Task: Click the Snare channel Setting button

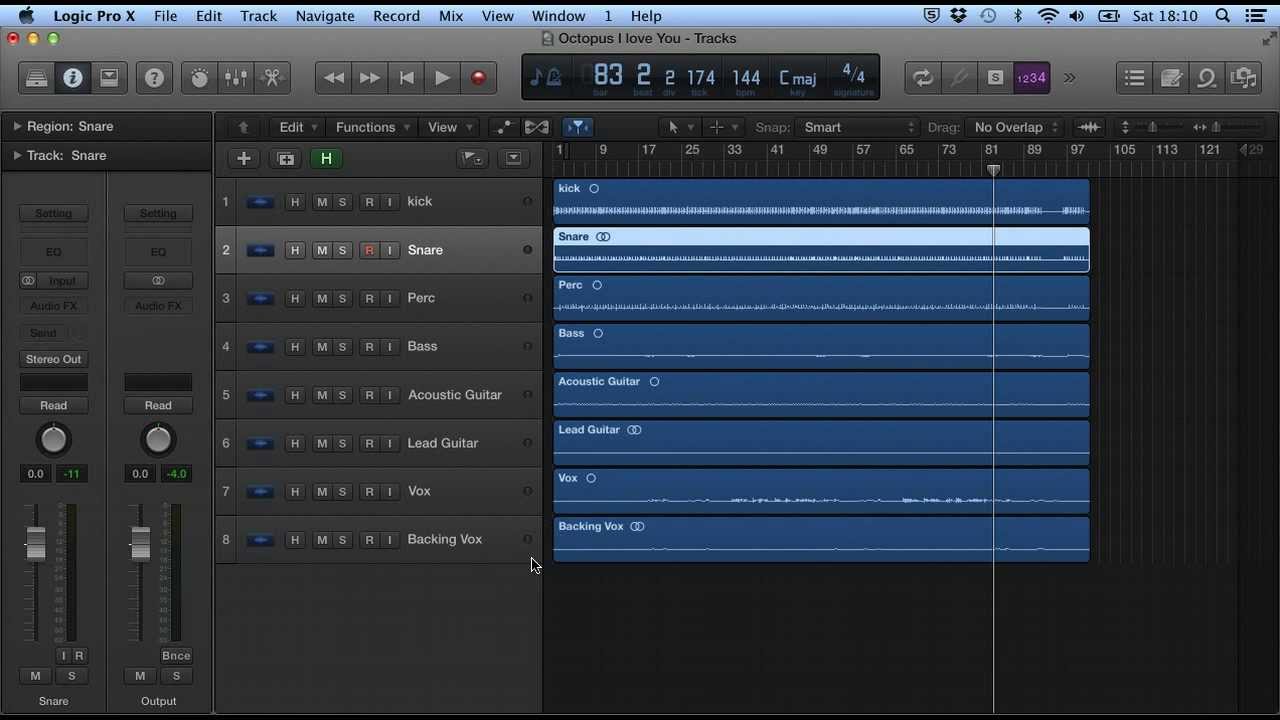Action: [x=54, y=213]
